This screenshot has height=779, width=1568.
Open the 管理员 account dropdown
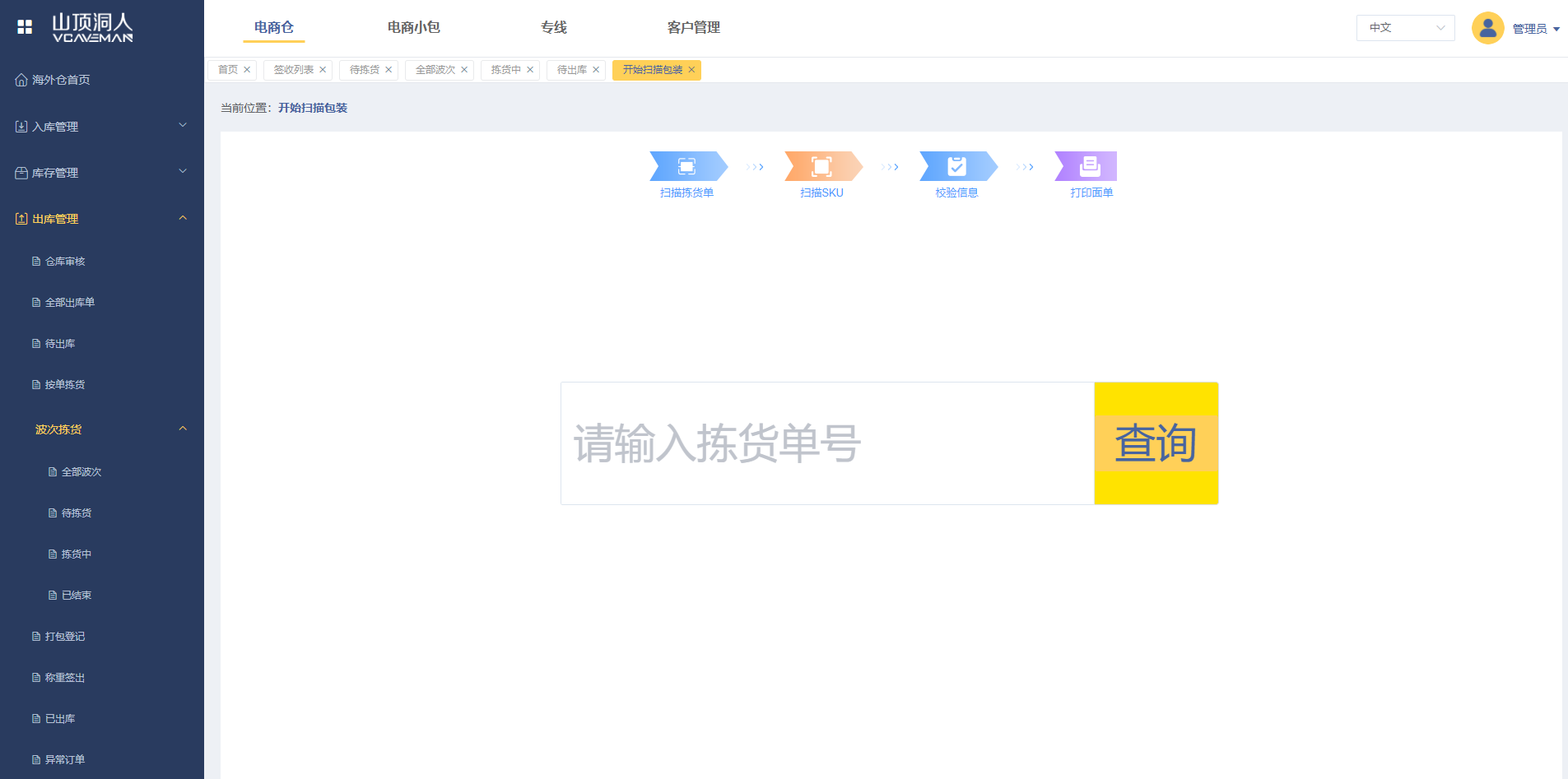click(1535, 29)
